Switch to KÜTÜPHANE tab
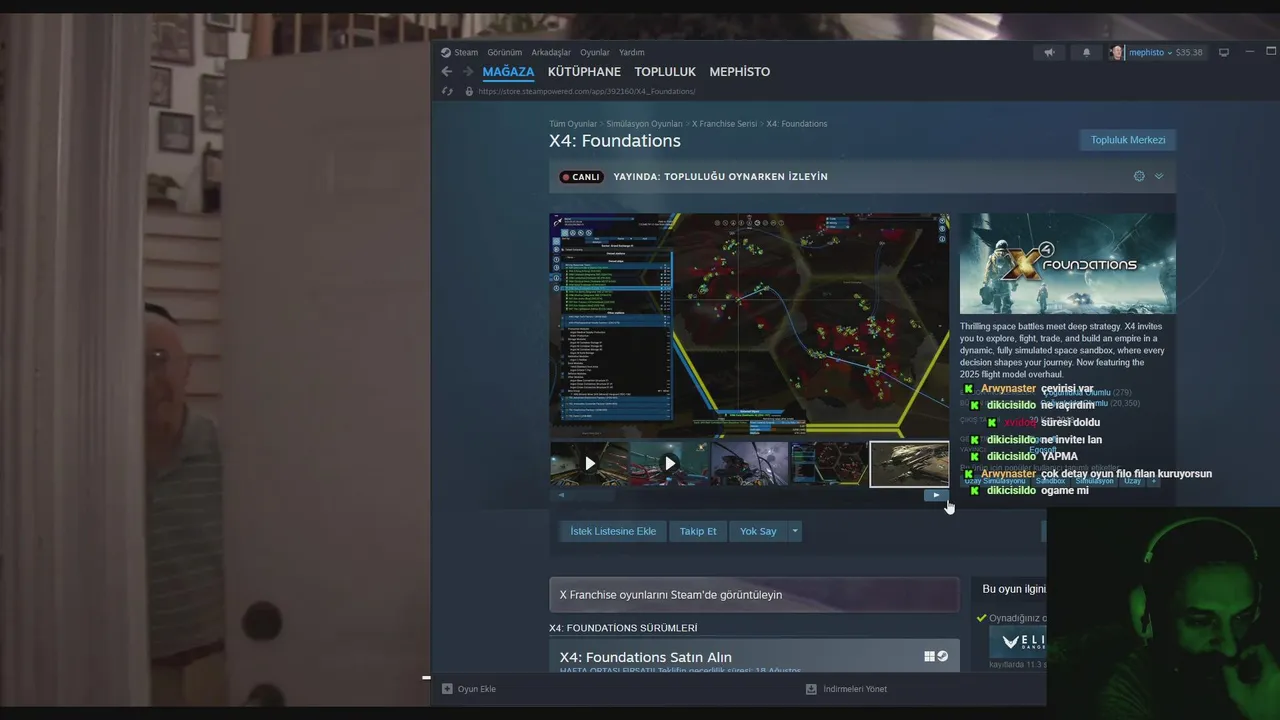This screenshot has width=1280, height=720. 584,72
